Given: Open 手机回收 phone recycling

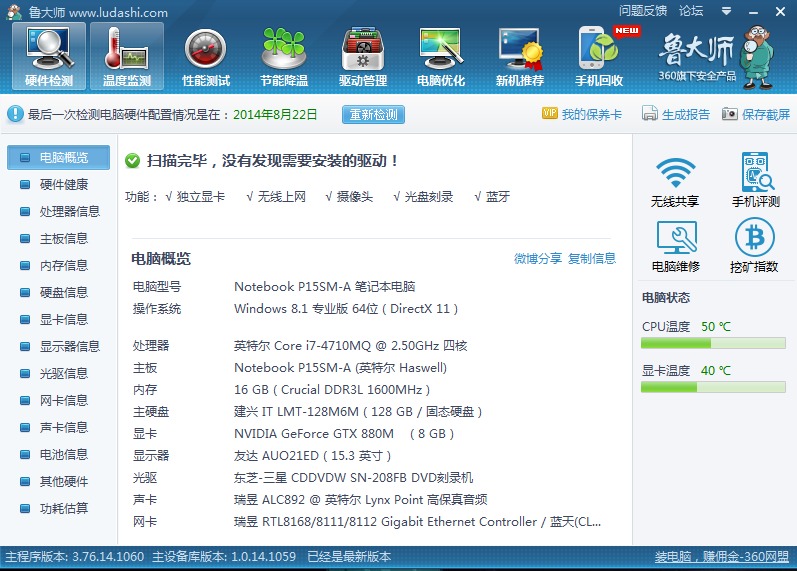Looking at the screenshot, I should tap(599, 58).
